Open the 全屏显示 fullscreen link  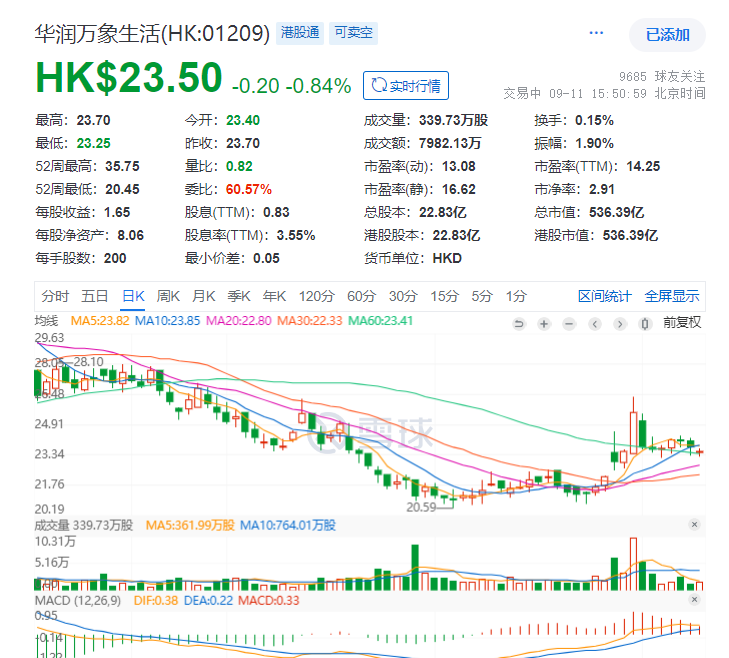tap(672, 296)
